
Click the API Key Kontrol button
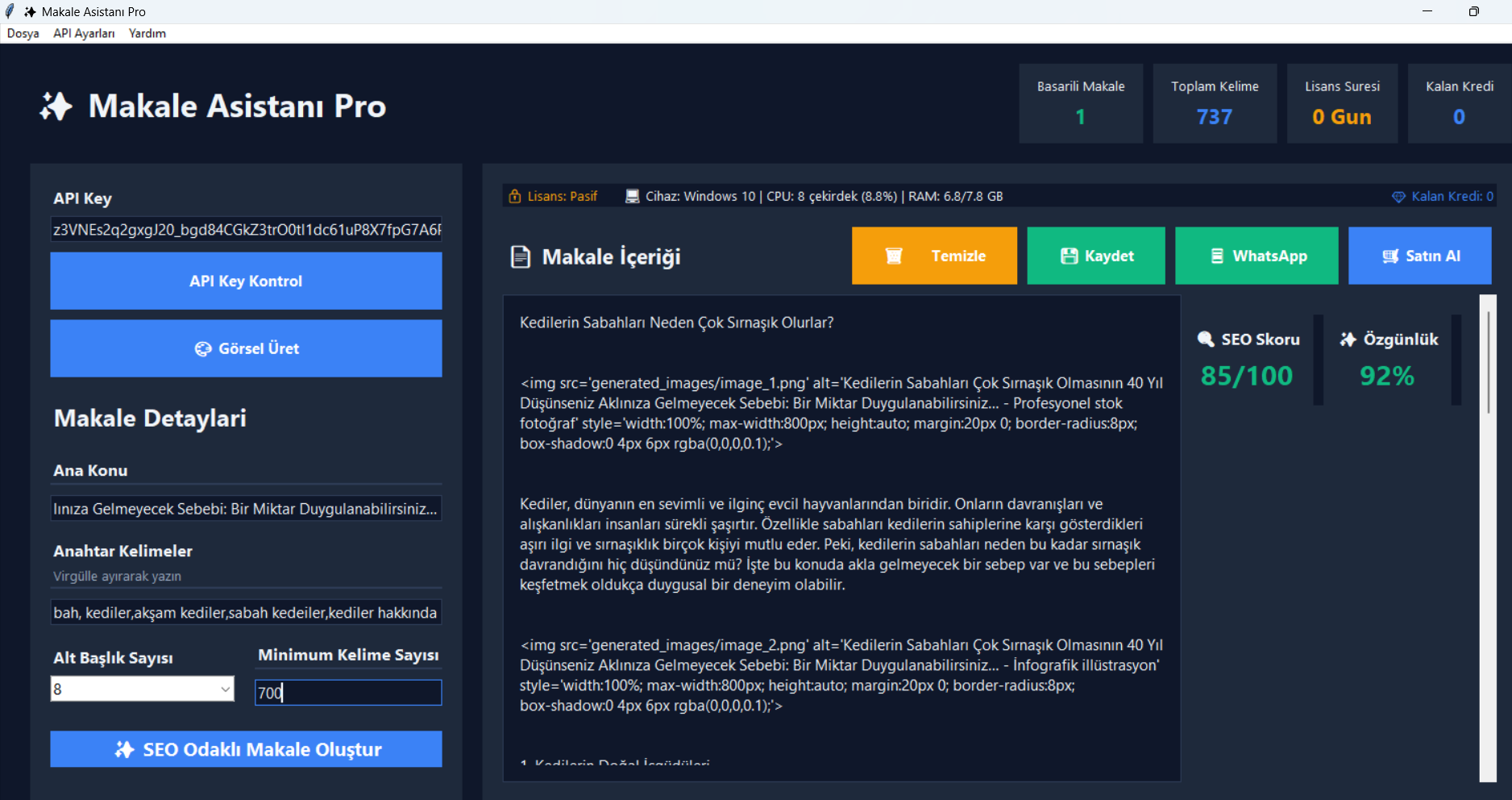(x=246, y=281)
